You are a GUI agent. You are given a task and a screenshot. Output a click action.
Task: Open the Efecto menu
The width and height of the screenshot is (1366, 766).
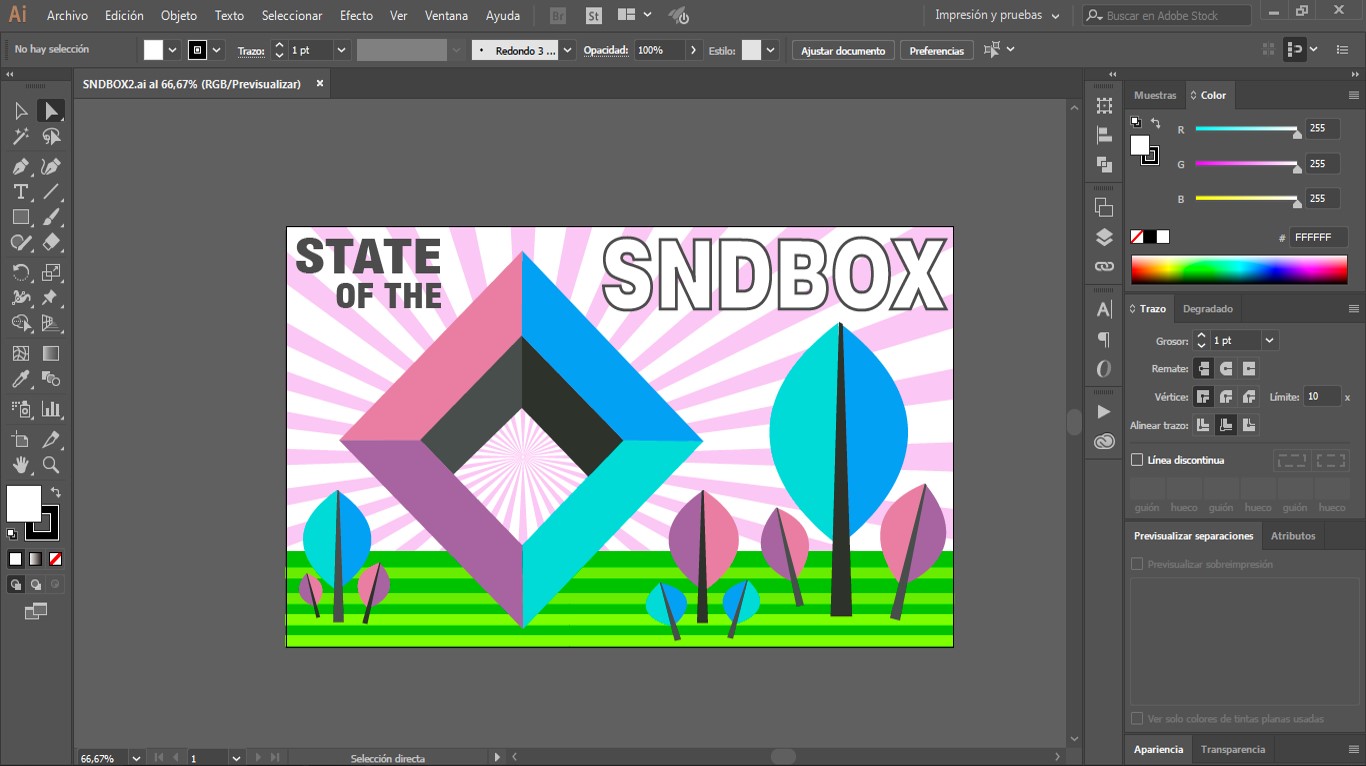[x=356, y=15]
